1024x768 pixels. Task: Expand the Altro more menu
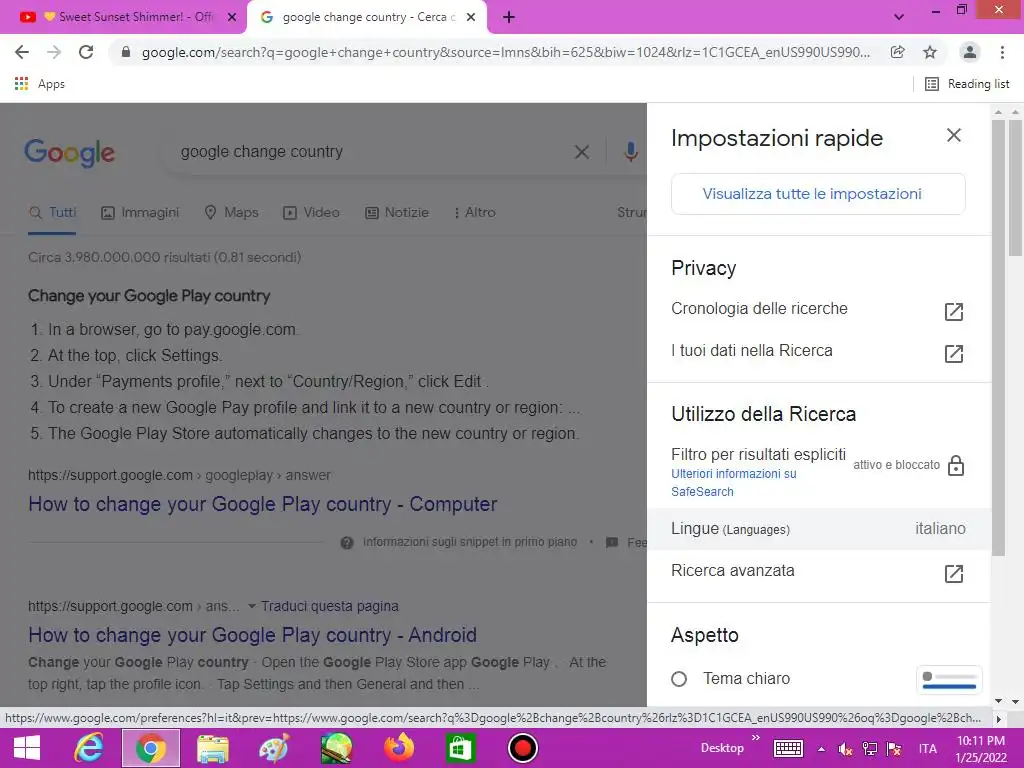tap(475, 212)
